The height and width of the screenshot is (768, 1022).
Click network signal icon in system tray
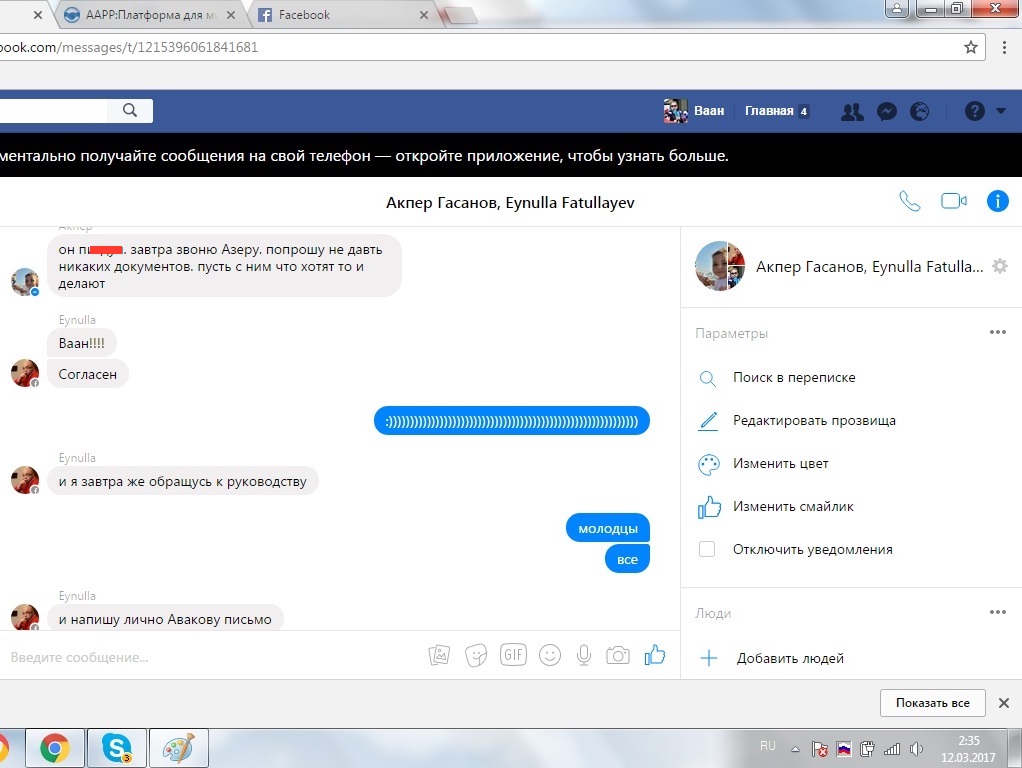[x=892, y=749]
